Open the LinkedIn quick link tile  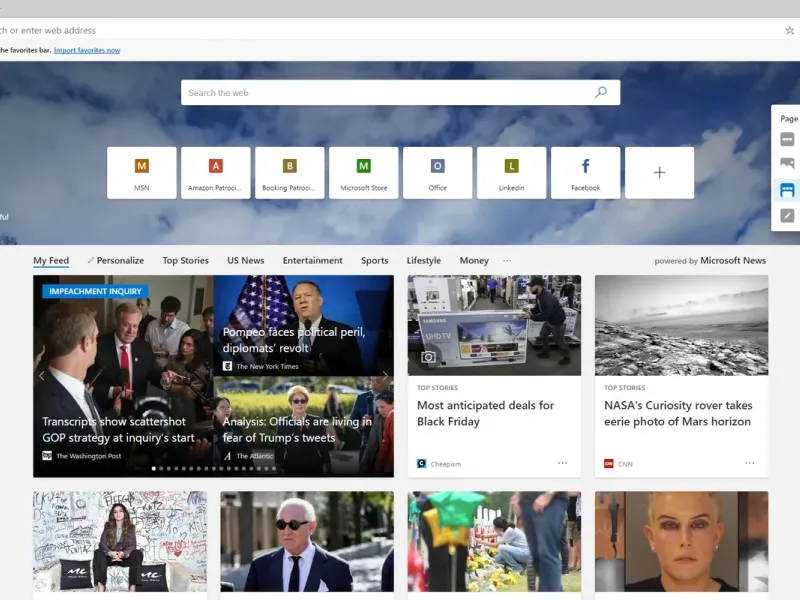click(x=512, y=173)
